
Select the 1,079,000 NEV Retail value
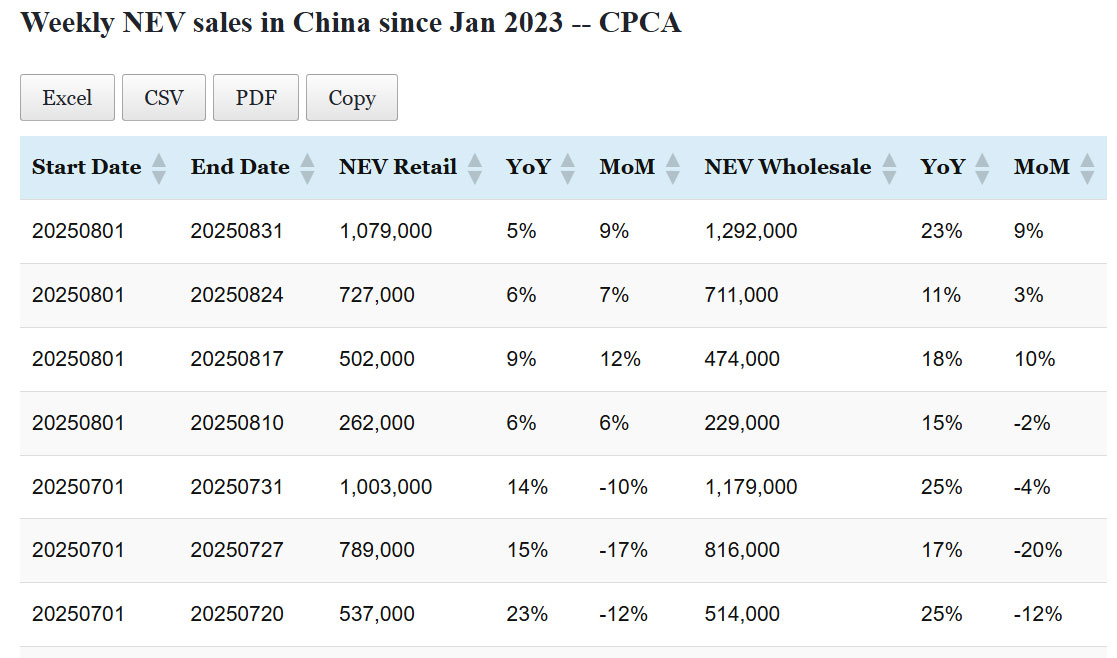[x=386, y=231]
